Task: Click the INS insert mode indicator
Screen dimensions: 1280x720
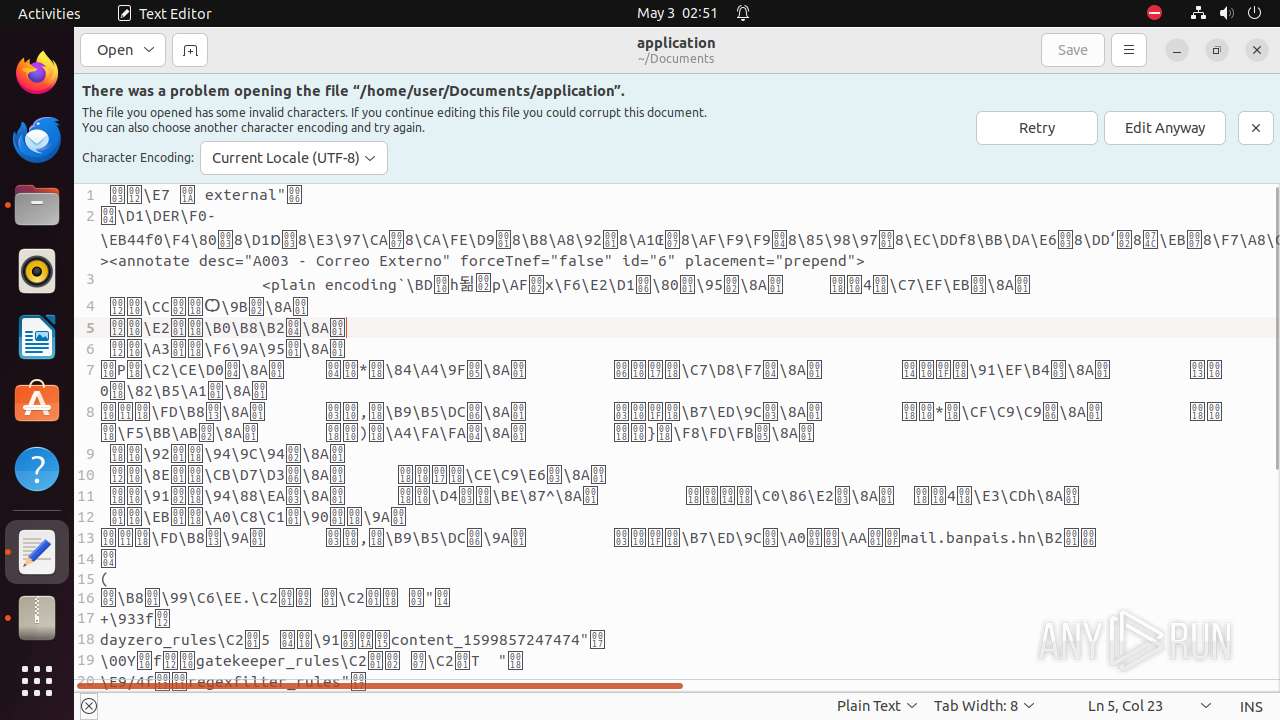Action: point(1251,706)
